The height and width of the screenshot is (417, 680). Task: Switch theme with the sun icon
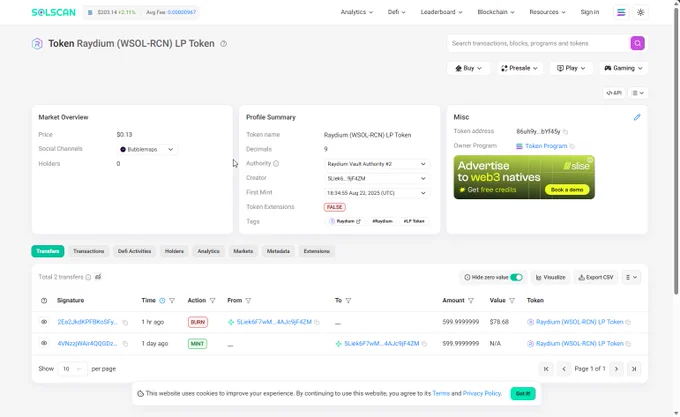pyautogui.click(x=641, y=12)
